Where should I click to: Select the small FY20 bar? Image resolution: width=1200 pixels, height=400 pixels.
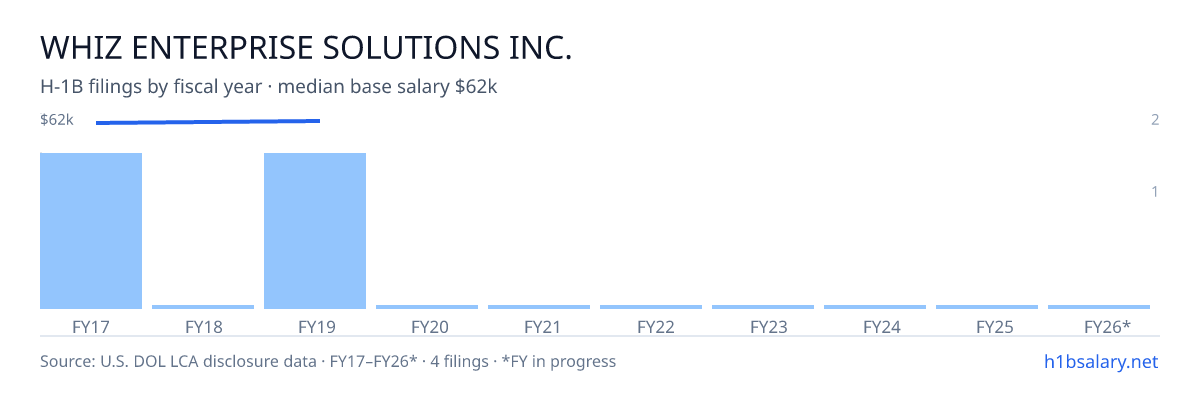pos(427,307)
